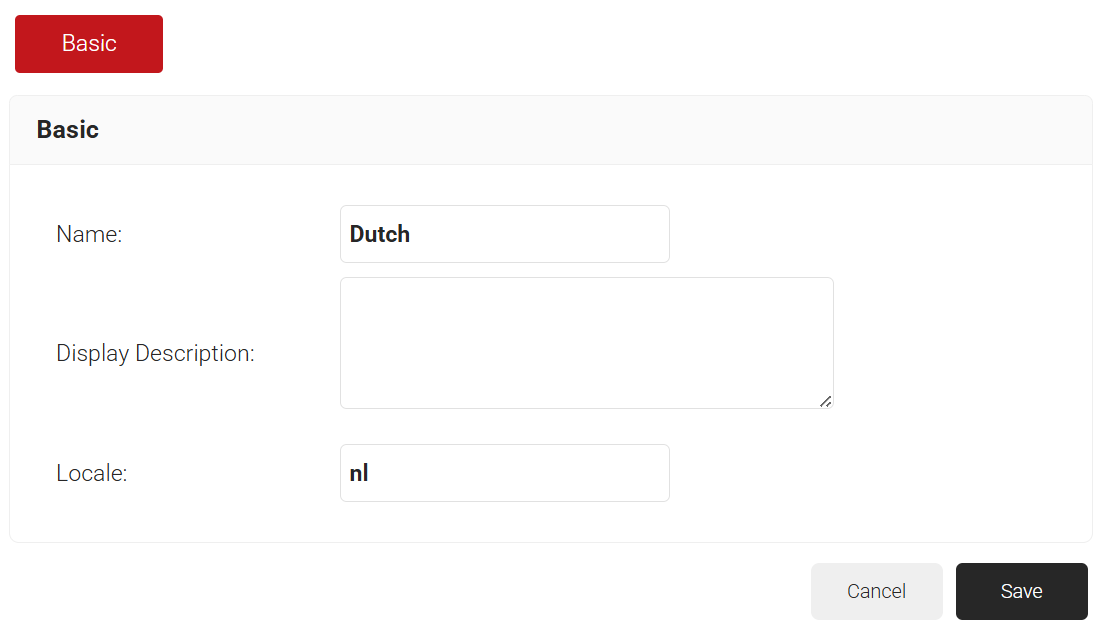Click the bottom-left area of Display Description box

pyautogui.click(x=350, y=399)
